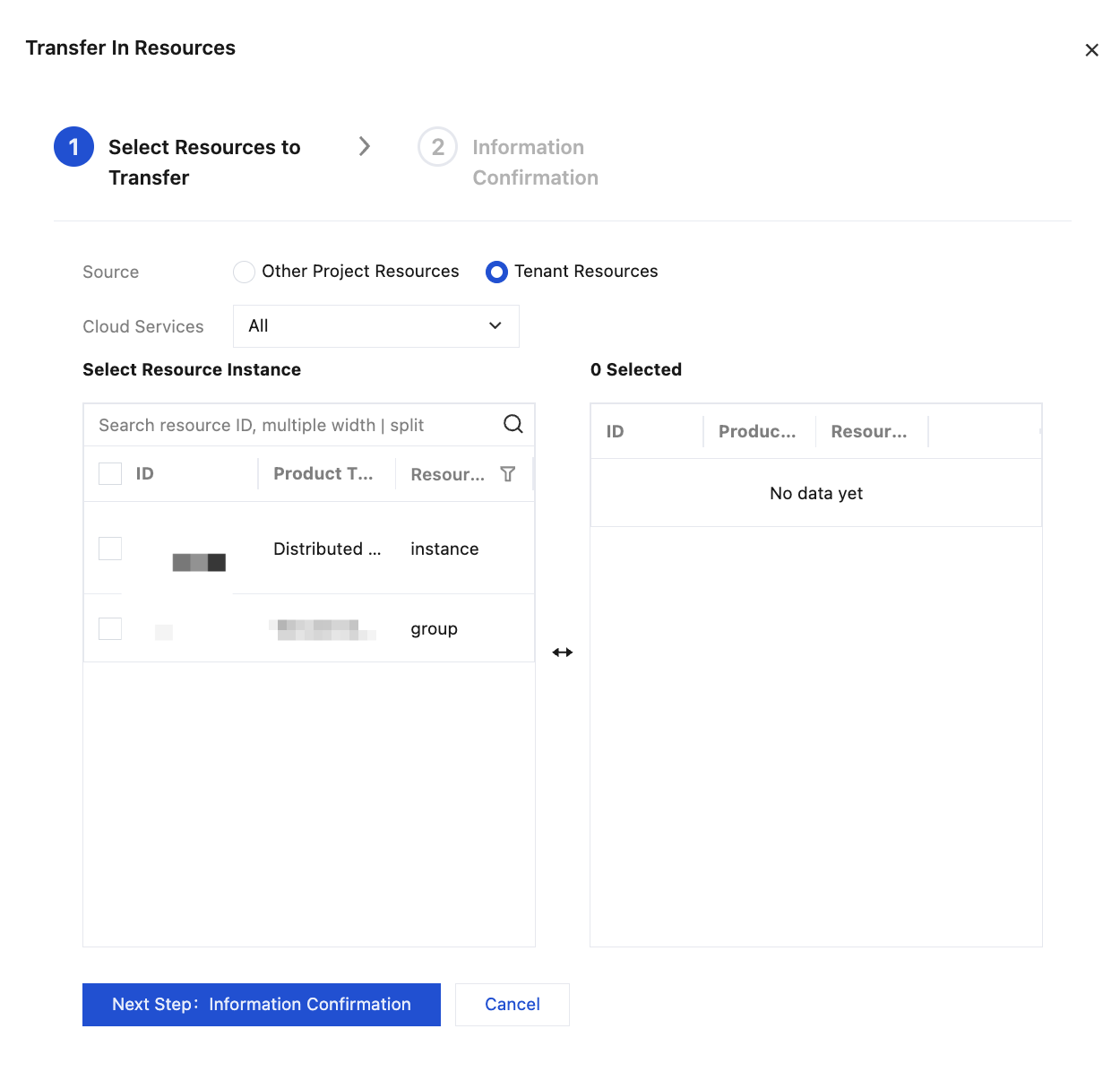Click the 'group' resource type cell
This screenshot has height=1072, width=1120.
[x=435, y=629]
